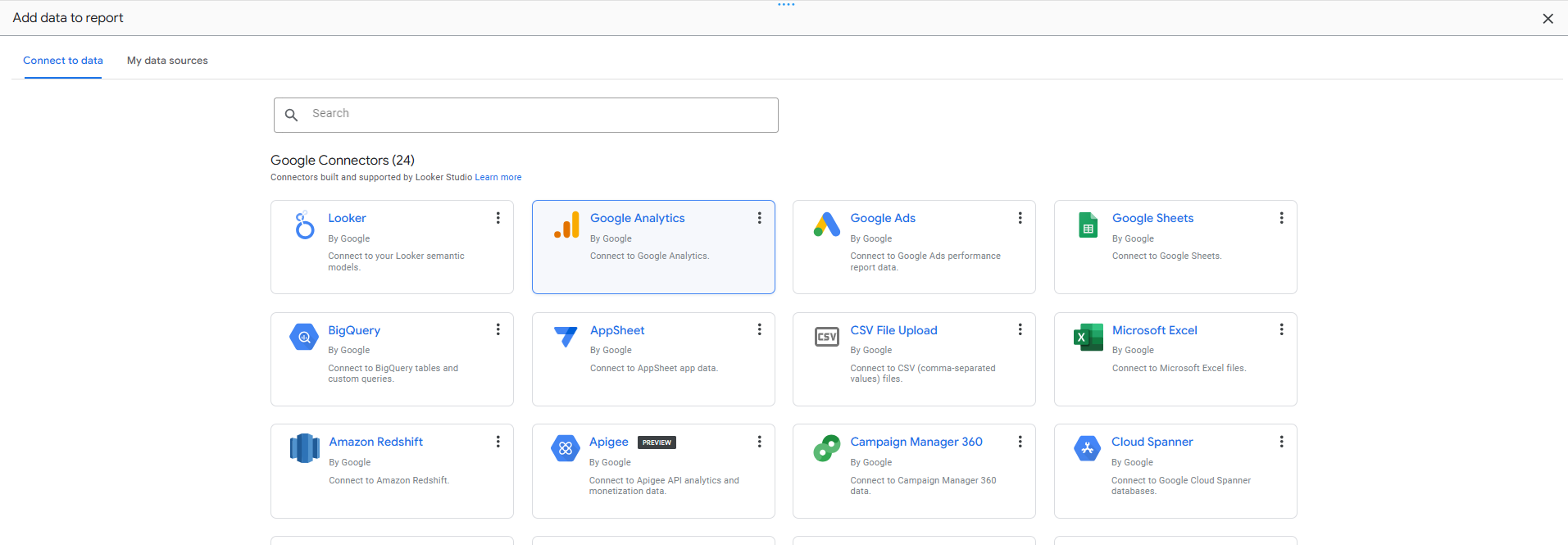This screenshot has height=549, width=1568.
Task: Open more options for Microsoft Excel card
Action: [x=1281, y=329]
